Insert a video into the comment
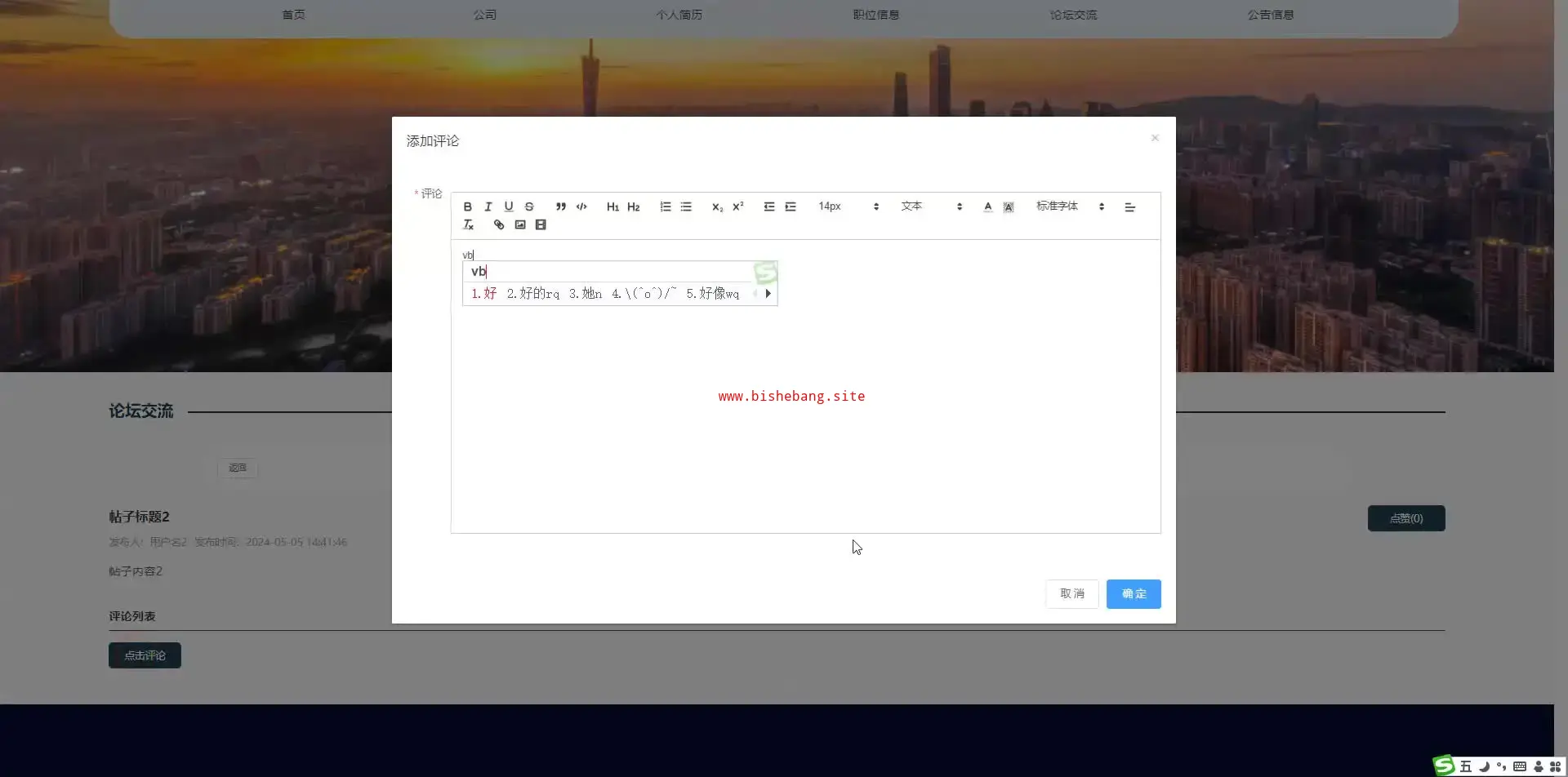 [x=541, y=224]
